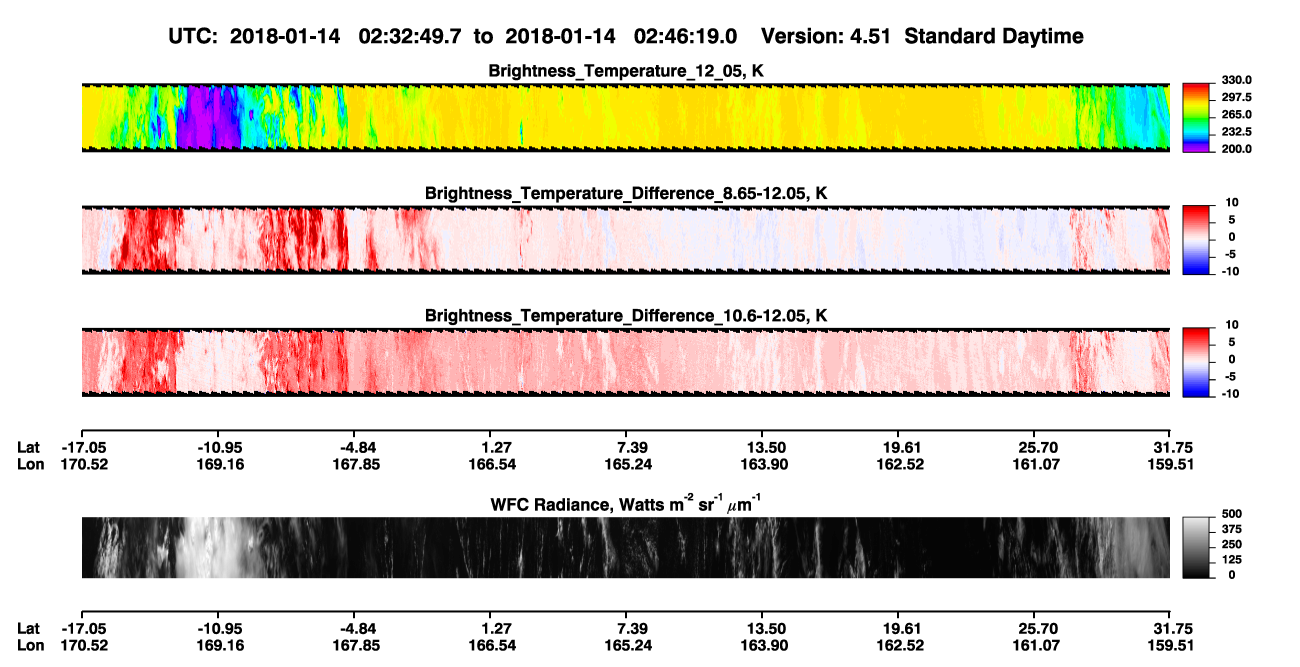Click the '-5' tick on 10.6-12.05 color bar
Screen dimensions: 1300x667
pos(1231,377)
